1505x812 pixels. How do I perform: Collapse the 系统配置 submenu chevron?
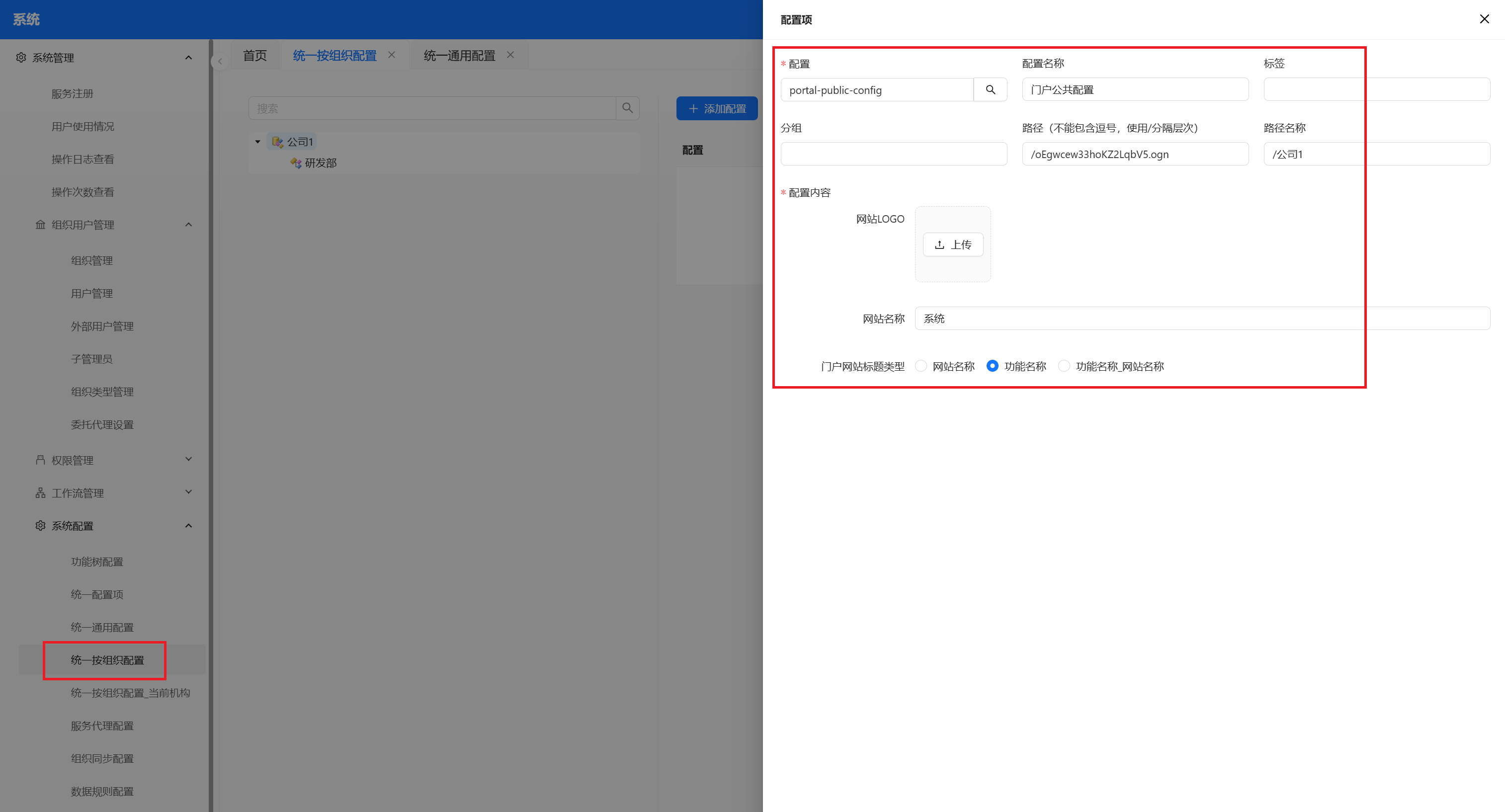tap(188, 526)
